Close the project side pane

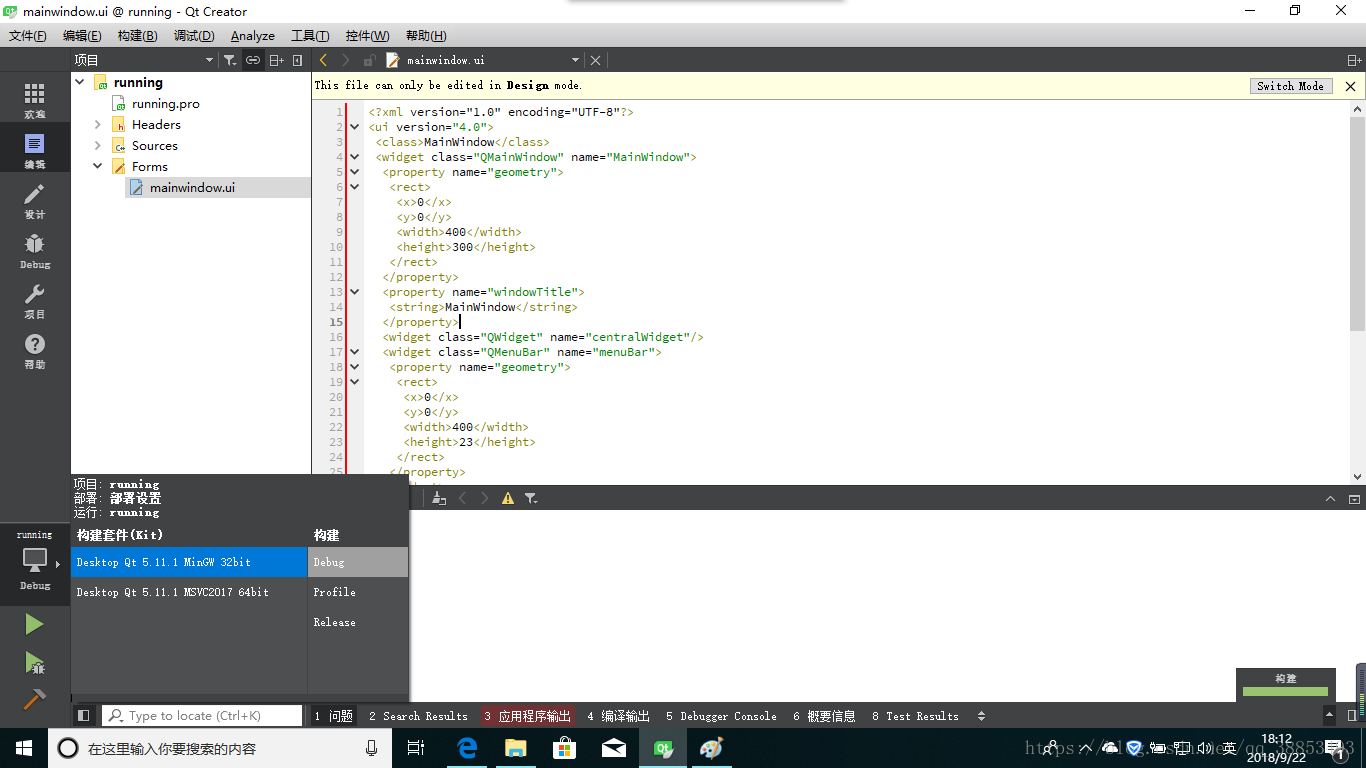298,60
